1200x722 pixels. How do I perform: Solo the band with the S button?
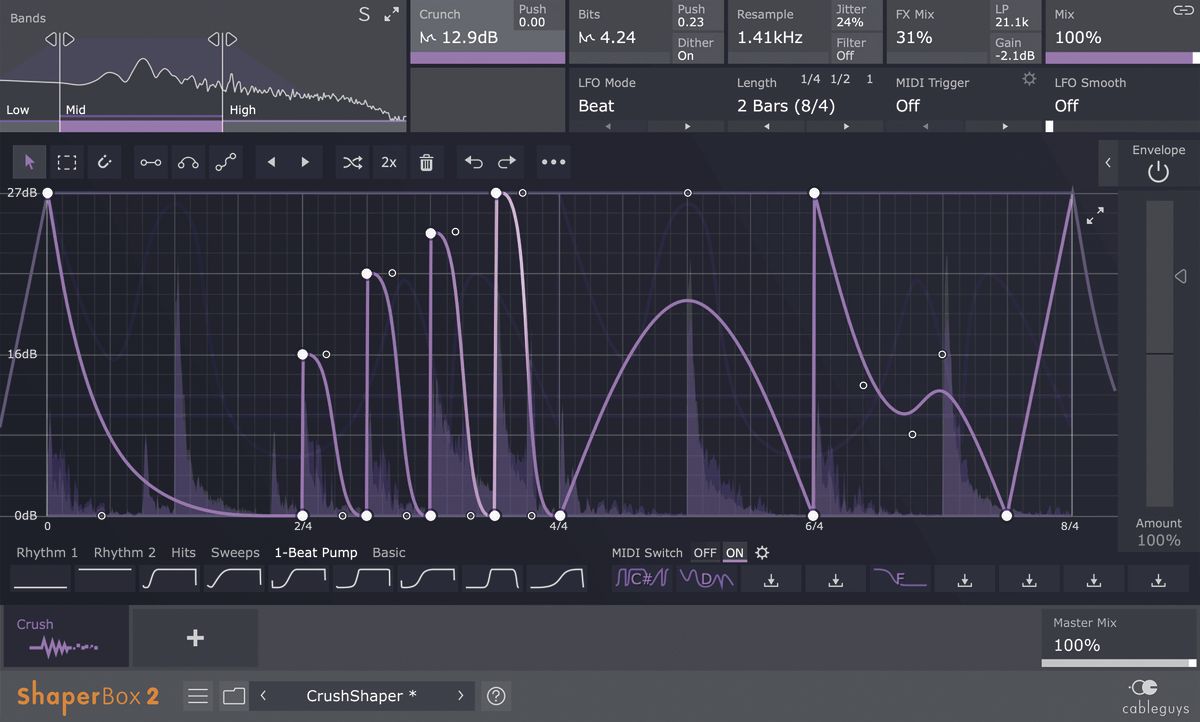point(364,15)
